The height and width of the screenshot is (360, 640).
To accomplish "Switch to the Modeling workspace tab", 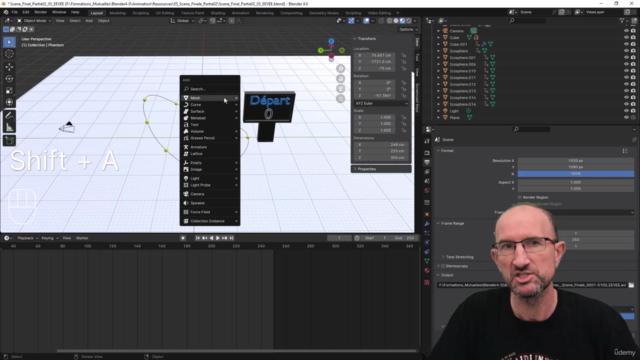I will [118, 13].
